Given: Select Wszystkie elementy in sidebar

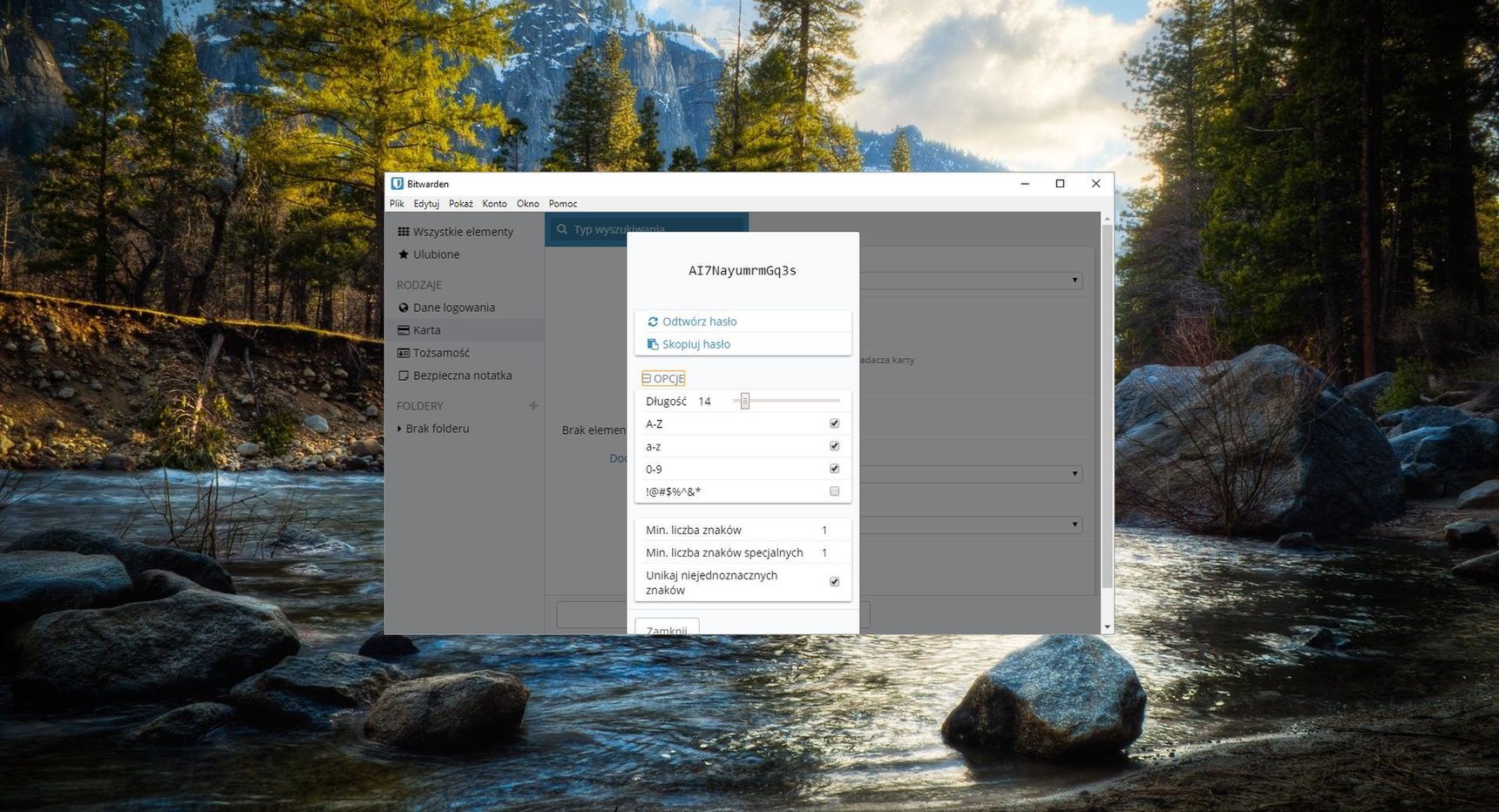Looking at the screenshot, I should (x=463, y=232).
